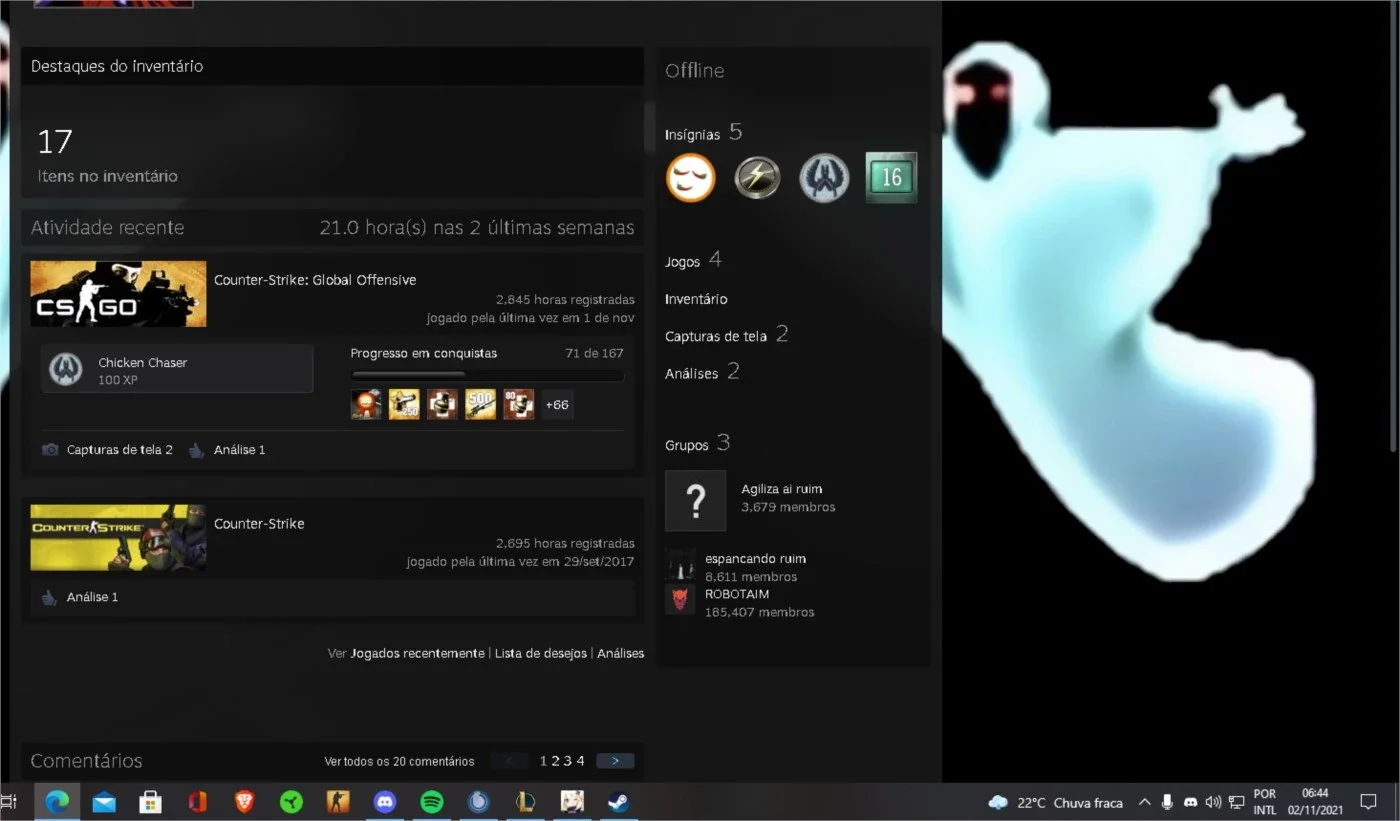Open Ver todos os 20 comentários

[x=399, y=762]
